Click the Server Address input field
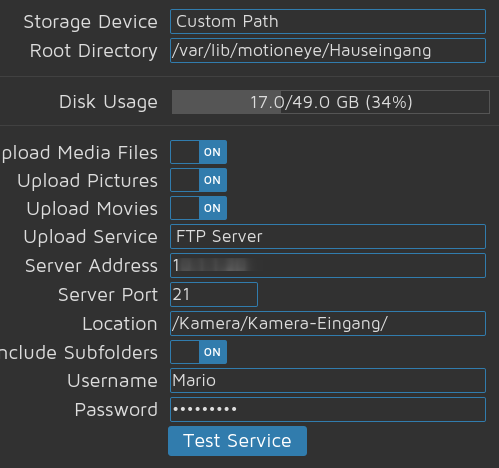 click(x=328, y=266)
